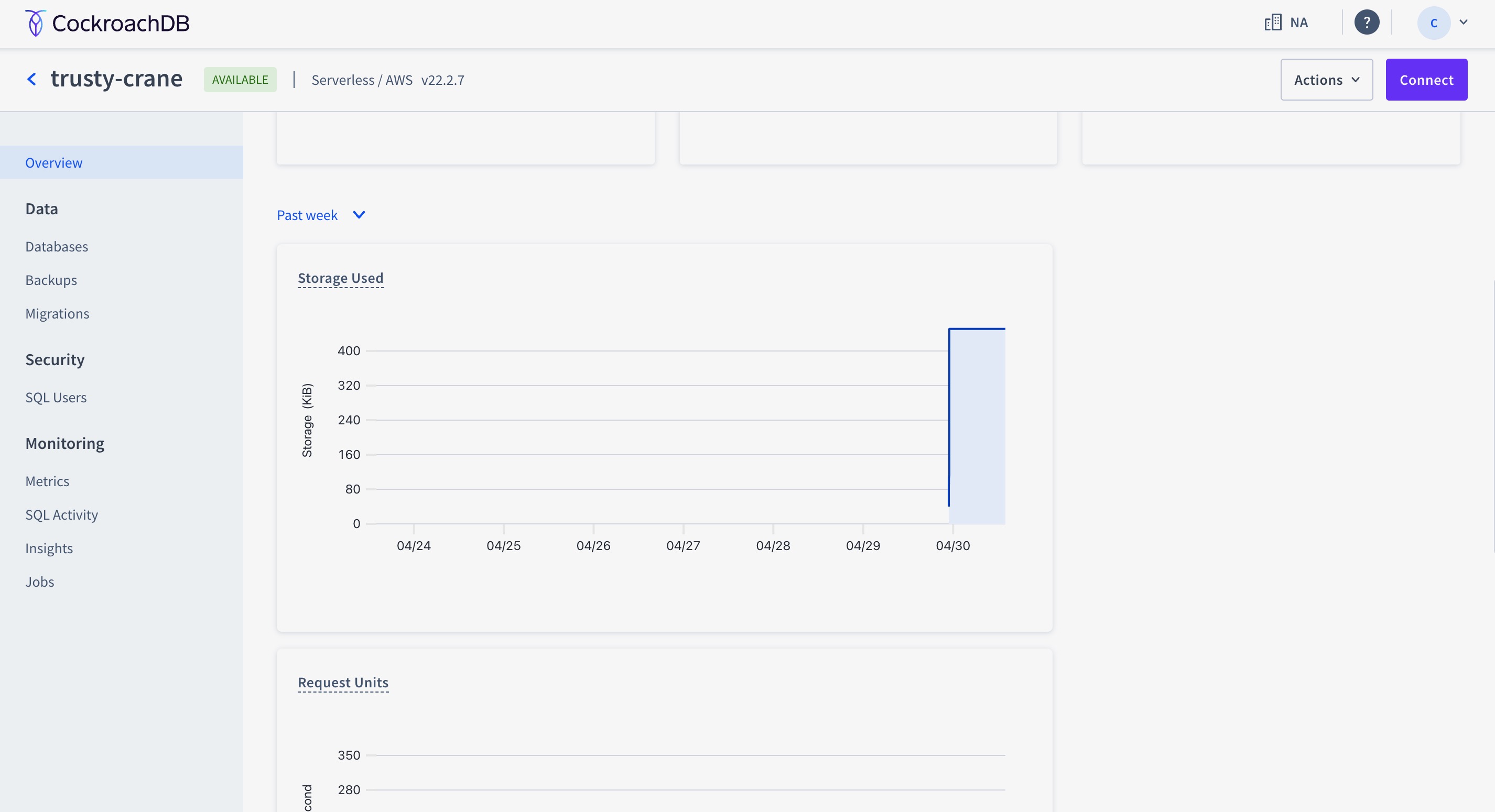Click the Storage Used chart title
The width and height of the screenshot is (1495, 812).
[340, 278]
